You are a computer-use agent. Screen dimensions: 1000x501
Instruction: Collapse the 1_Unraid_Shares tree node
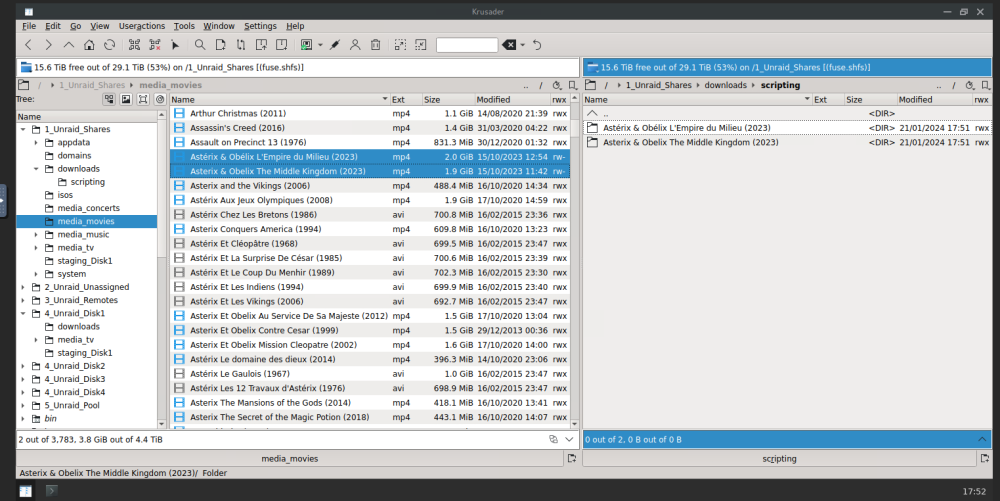[x=24, y=129]
